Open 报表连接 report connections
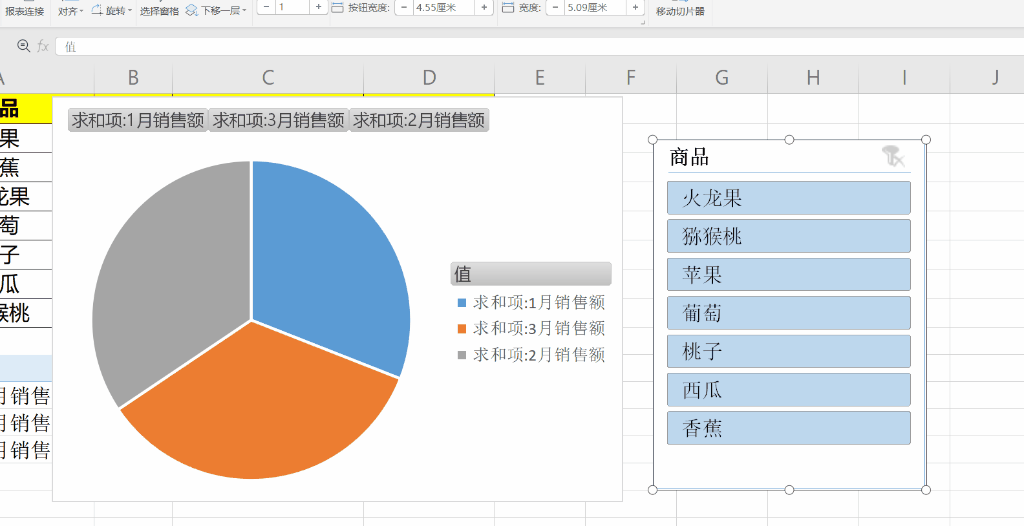Image resolution: width=1024 pixels, height=526 pixels. (x=25, y=10)
